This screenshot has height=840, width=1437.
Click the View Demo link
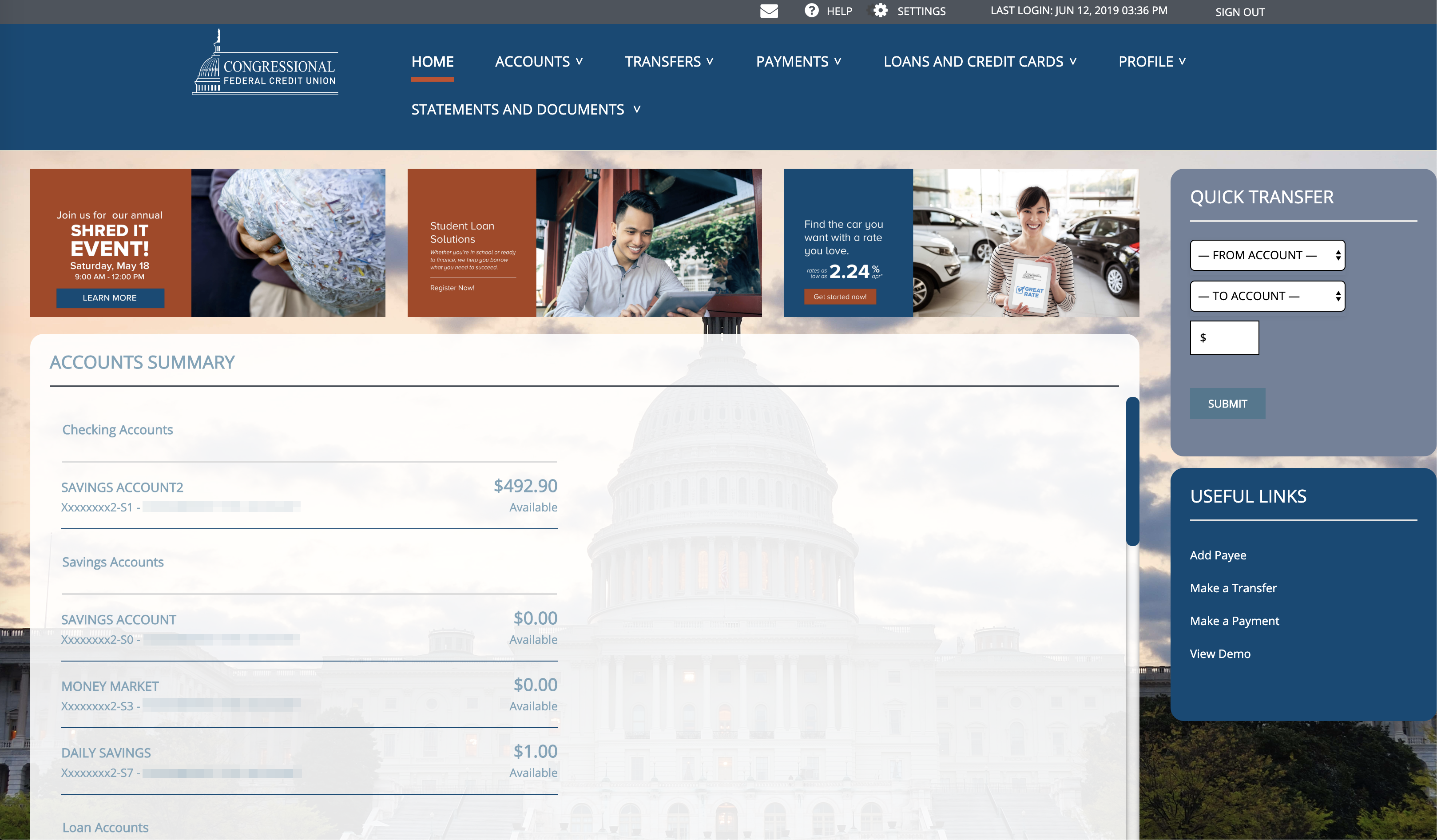click(1220, 654)
